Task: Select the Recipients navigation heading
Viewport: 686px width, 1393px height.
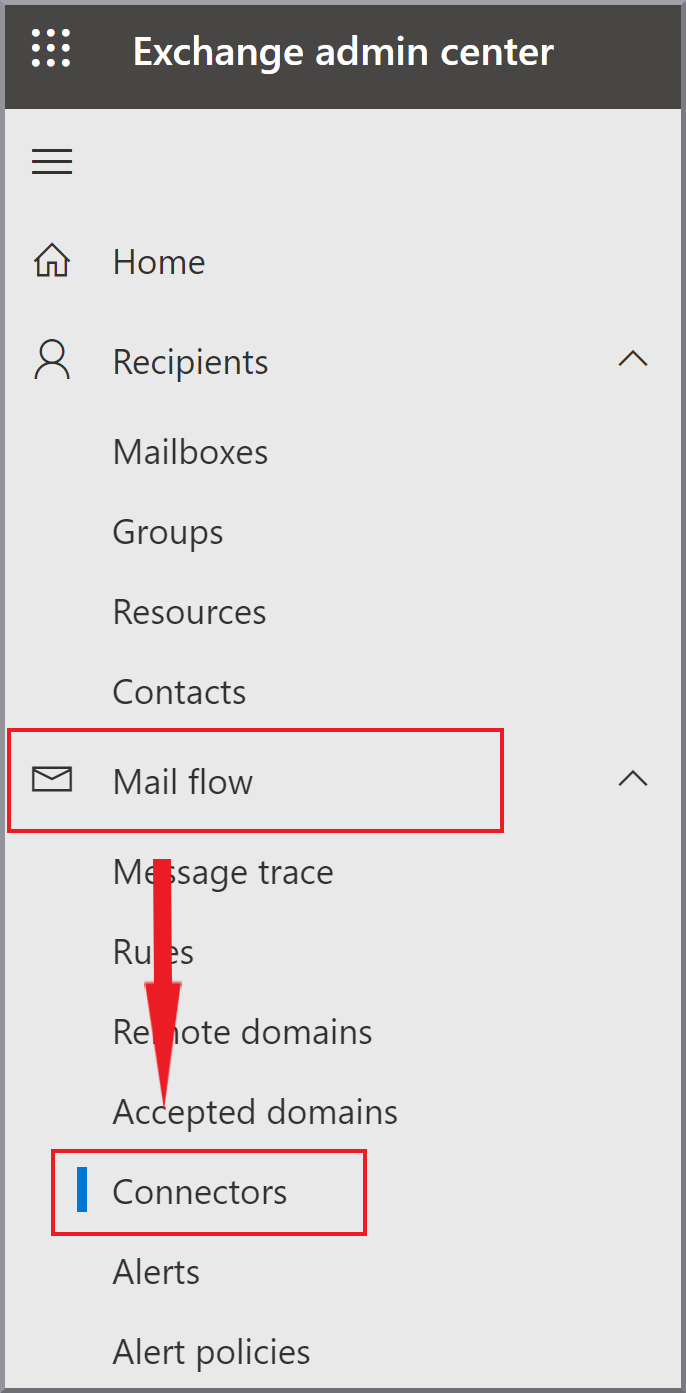Action: 190,362
